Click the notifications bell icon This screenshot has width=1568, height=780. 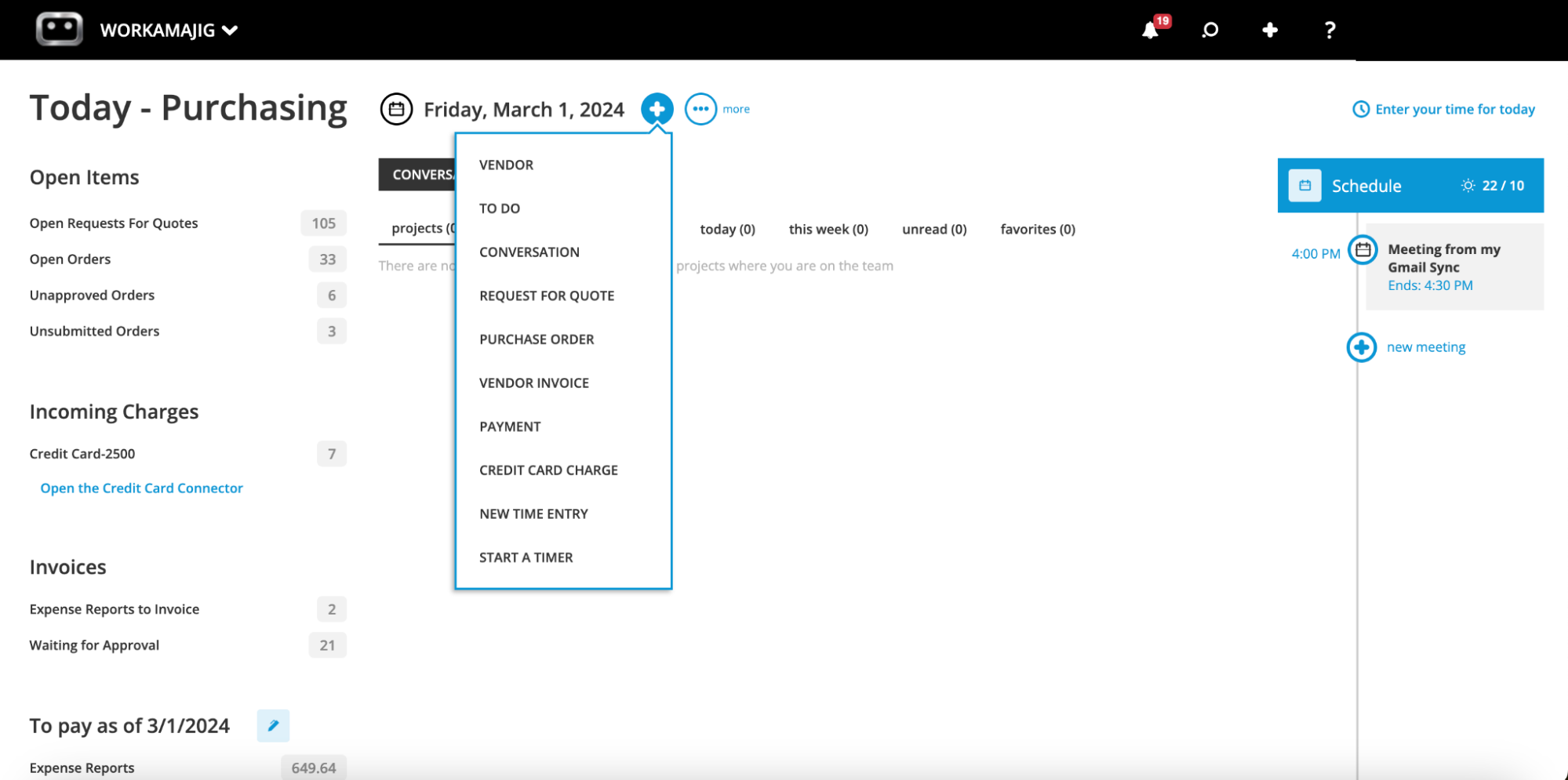coord(1150,31)
